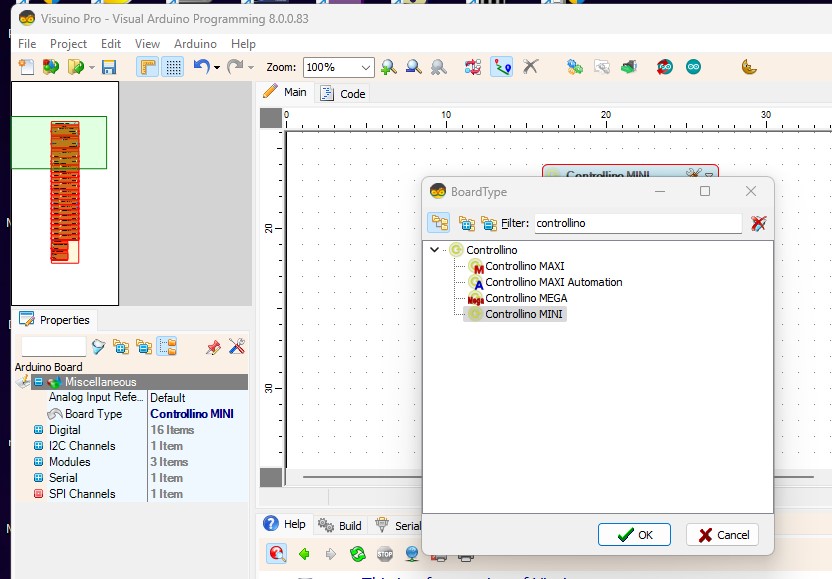This screenshot has width=832, height=579.
Task: Expand all properties with folder-plus icon
Action: (121, 347)
